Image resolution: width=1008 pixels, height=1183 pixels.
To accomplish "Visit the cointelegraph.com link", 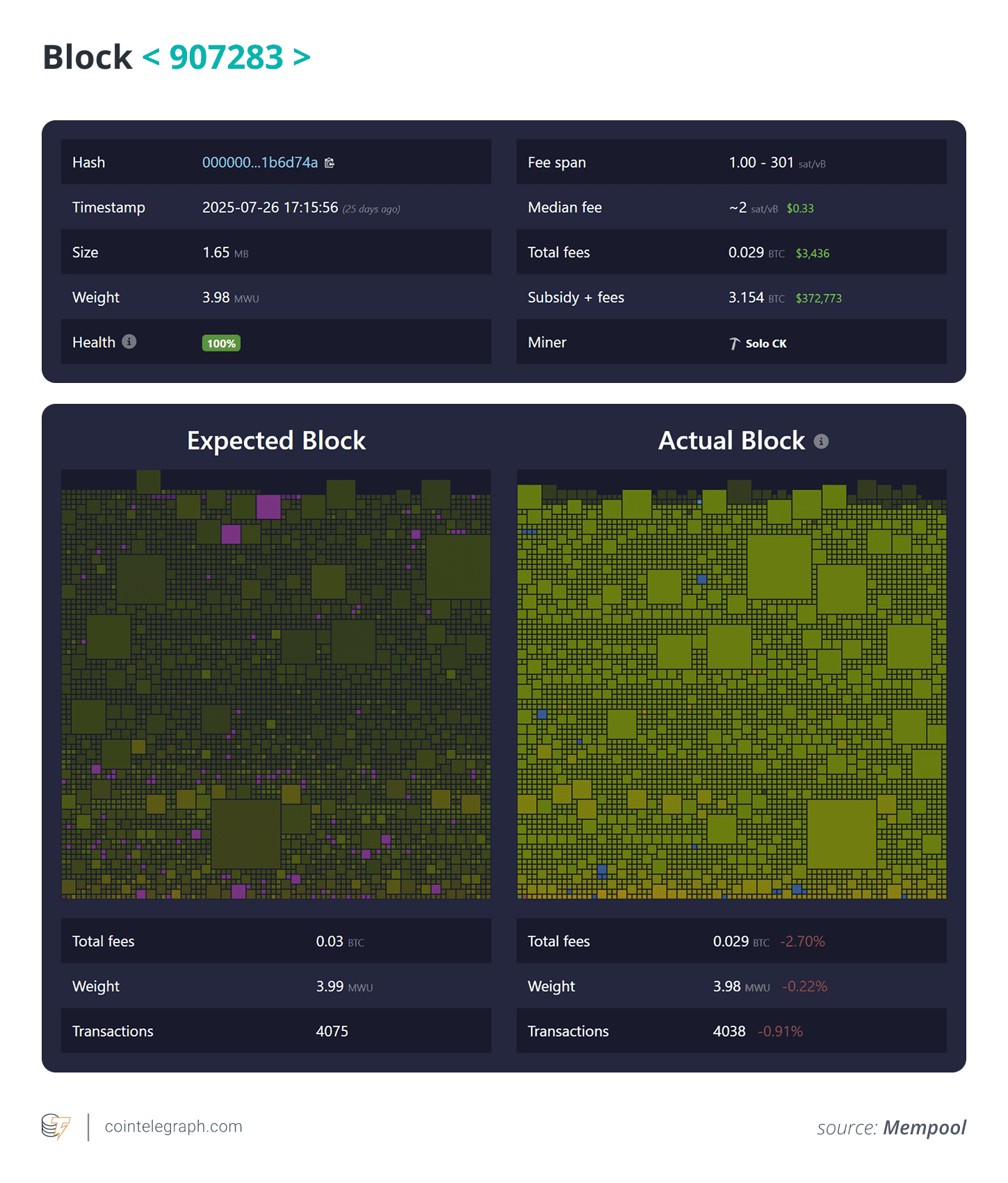I will click(173, 1126).
